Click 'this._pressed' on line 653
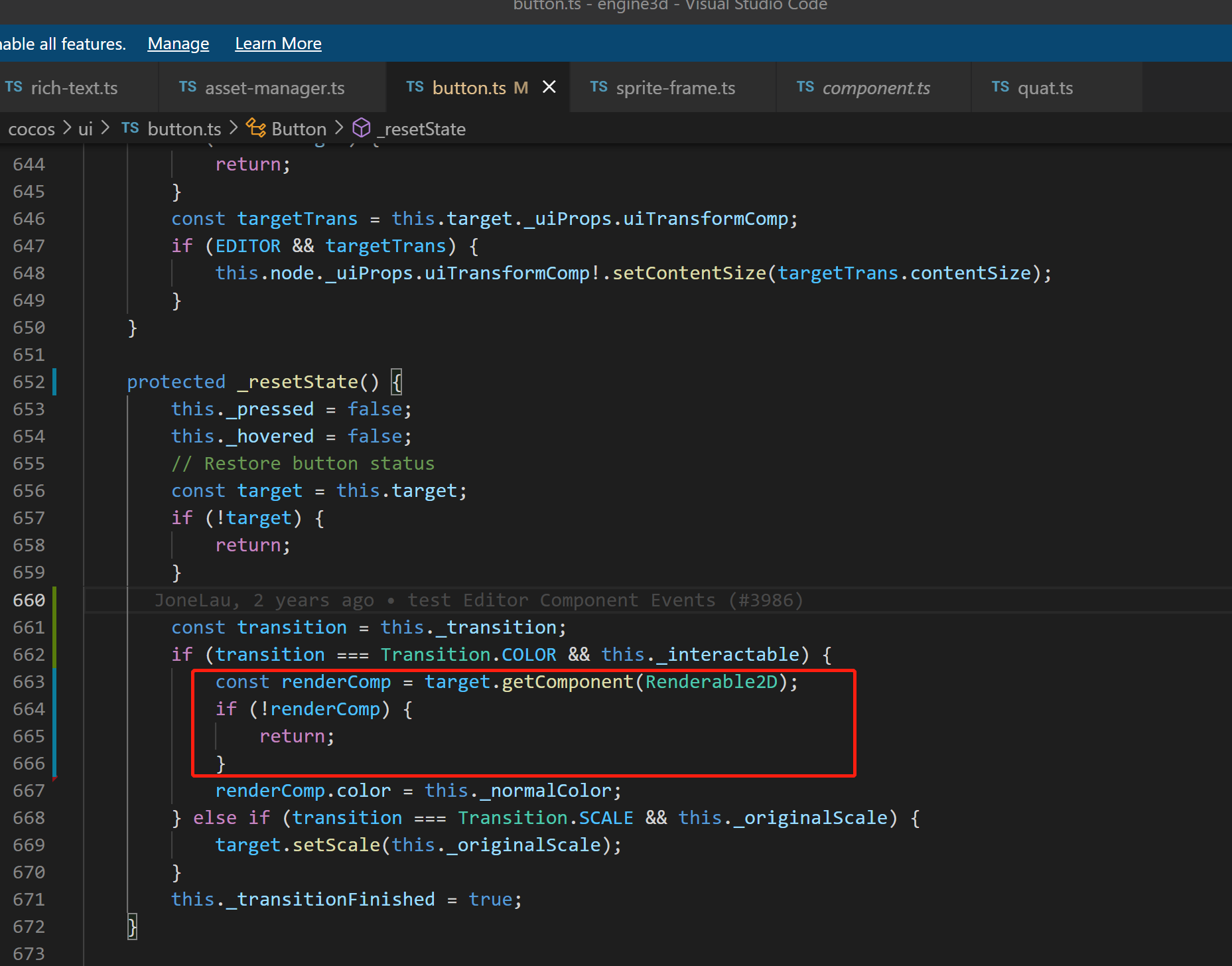The width and height of the screenshot is (1232, 966). point(242,409)
